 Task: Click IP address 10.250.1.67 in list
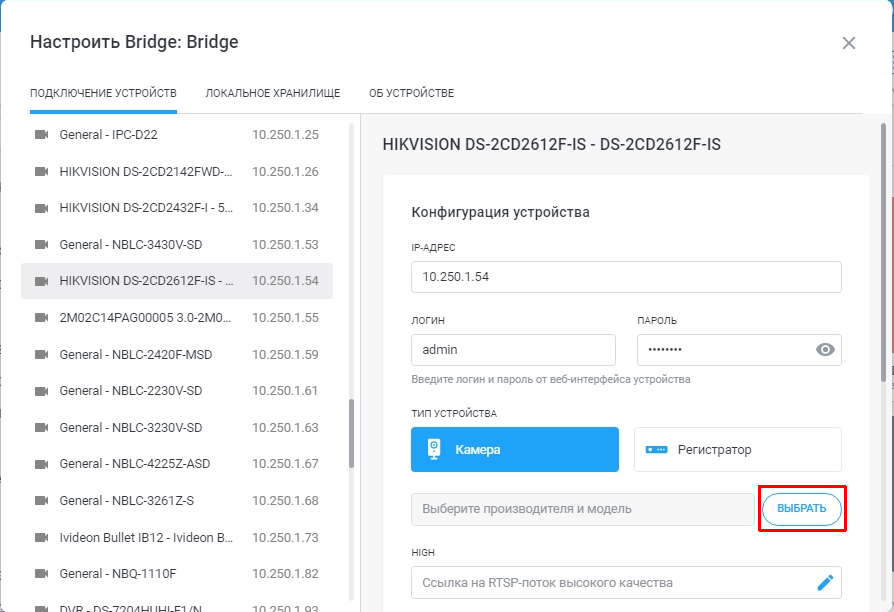285,464
